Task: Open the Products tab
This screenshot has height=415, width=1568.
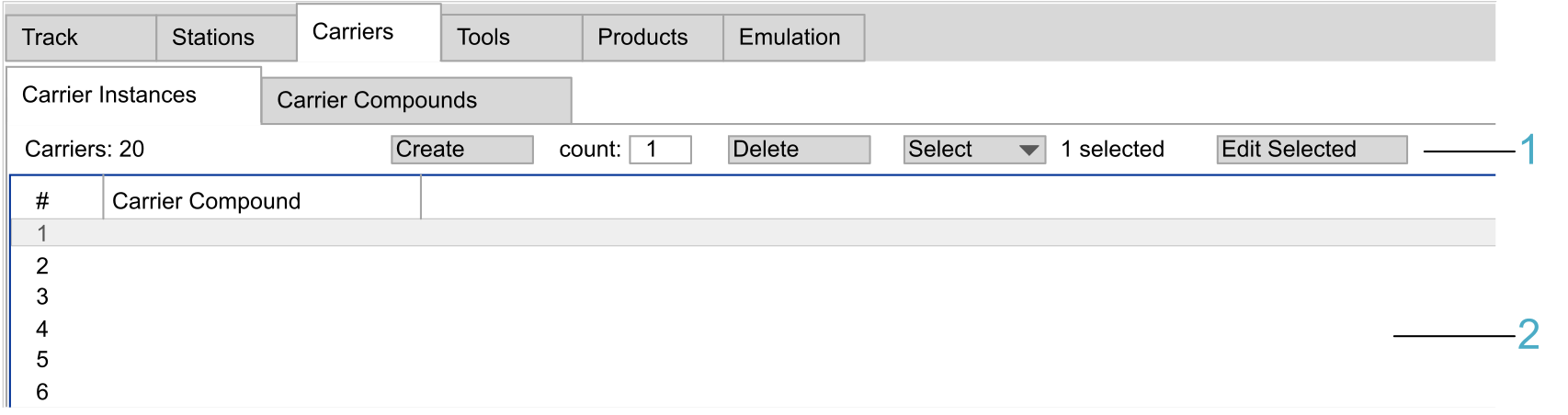Action: 653,38
